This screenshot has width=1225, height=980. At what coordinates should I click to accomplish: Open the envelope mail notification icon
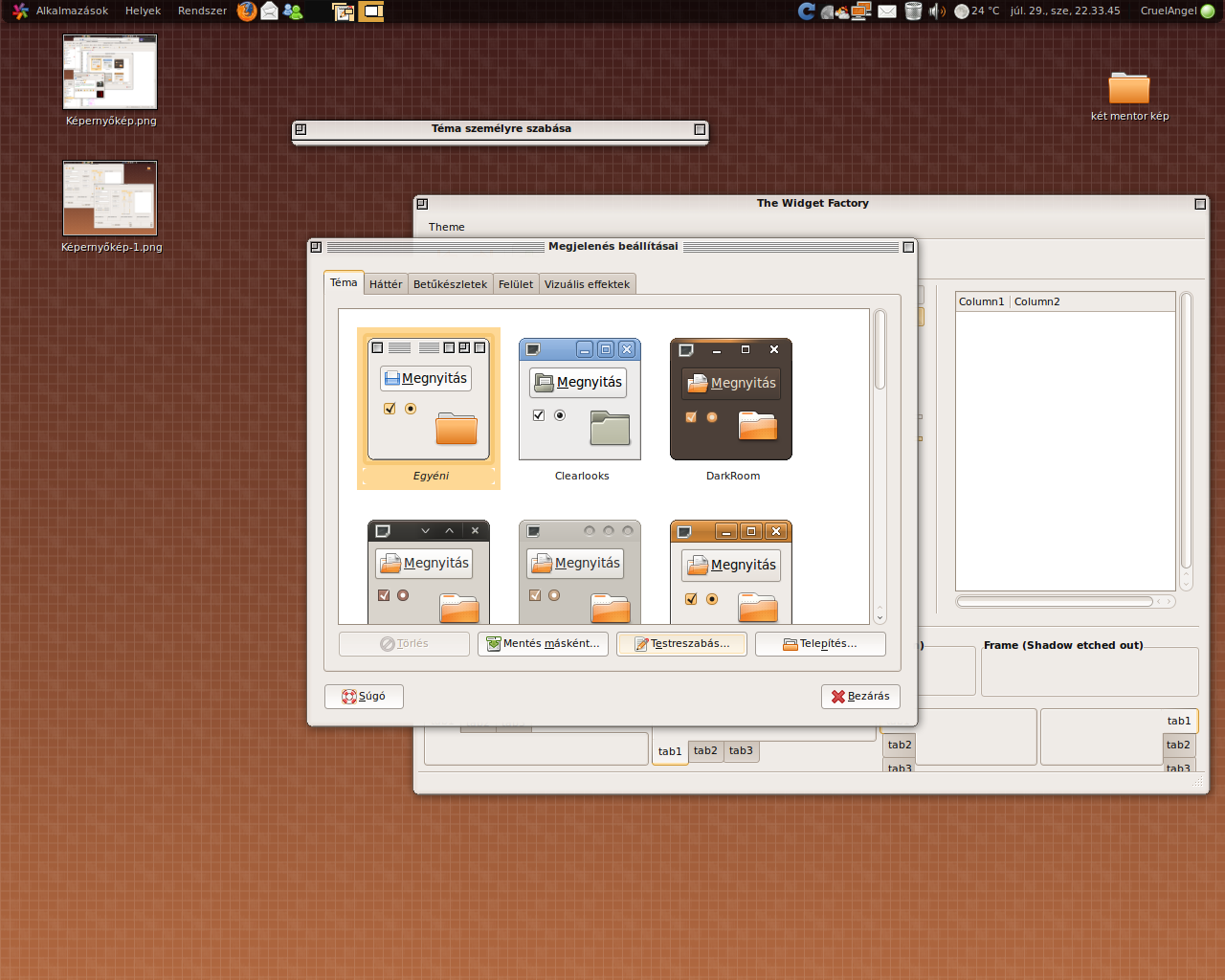887,11
